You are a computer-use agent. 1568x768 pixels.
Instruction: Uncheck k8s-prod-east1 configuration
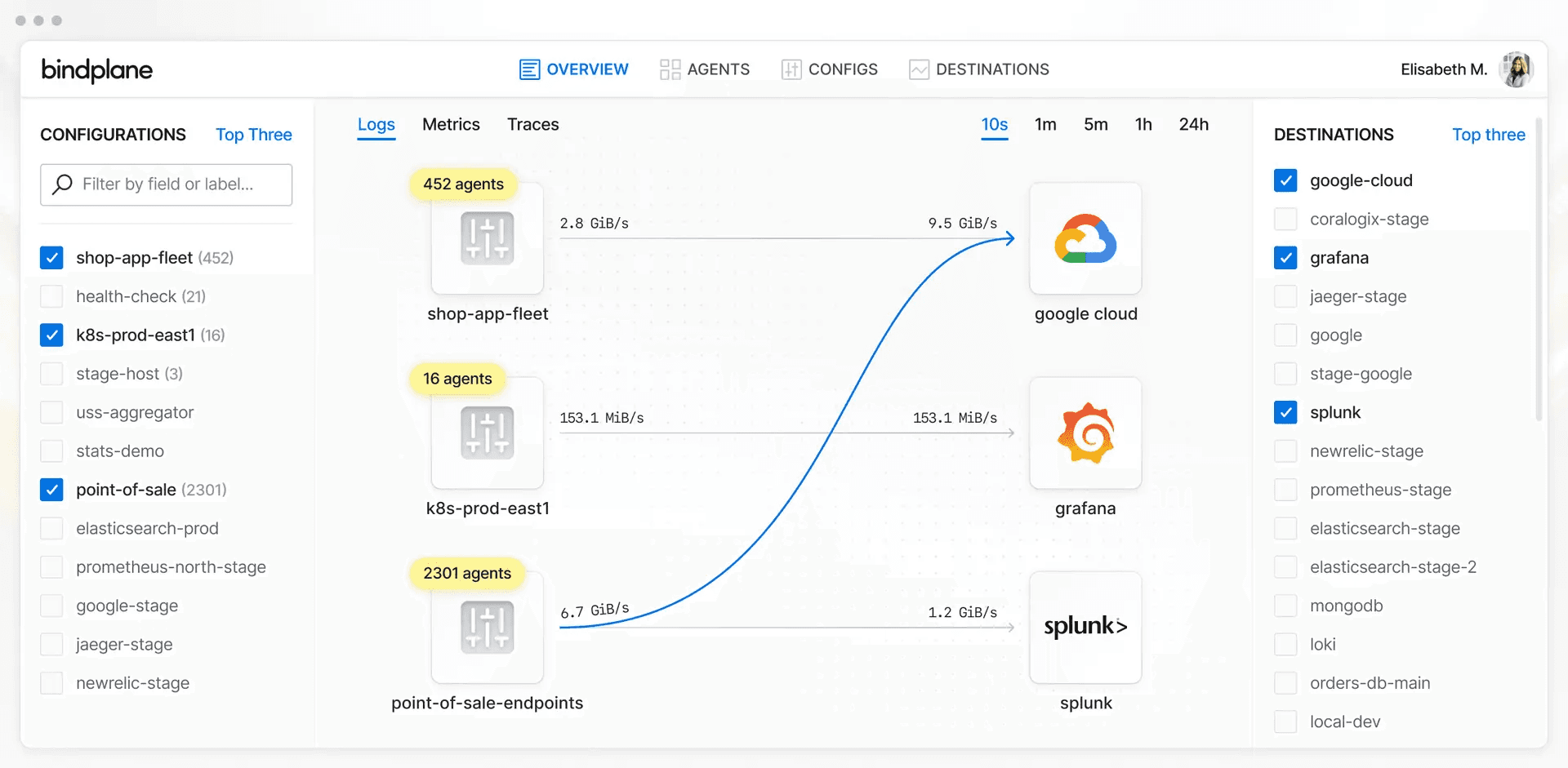(51, 335)
